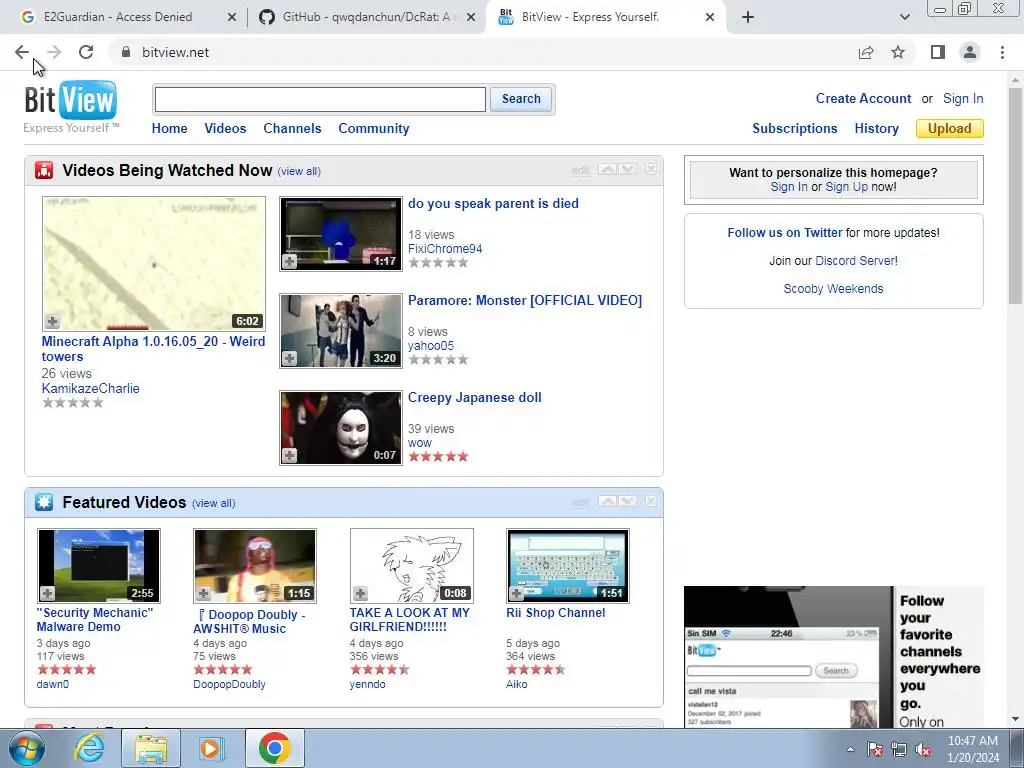Image resolution: width=1024 pixels, height=768 pixels.
Task: Click Sign In at top right
Action: [963, 99]
